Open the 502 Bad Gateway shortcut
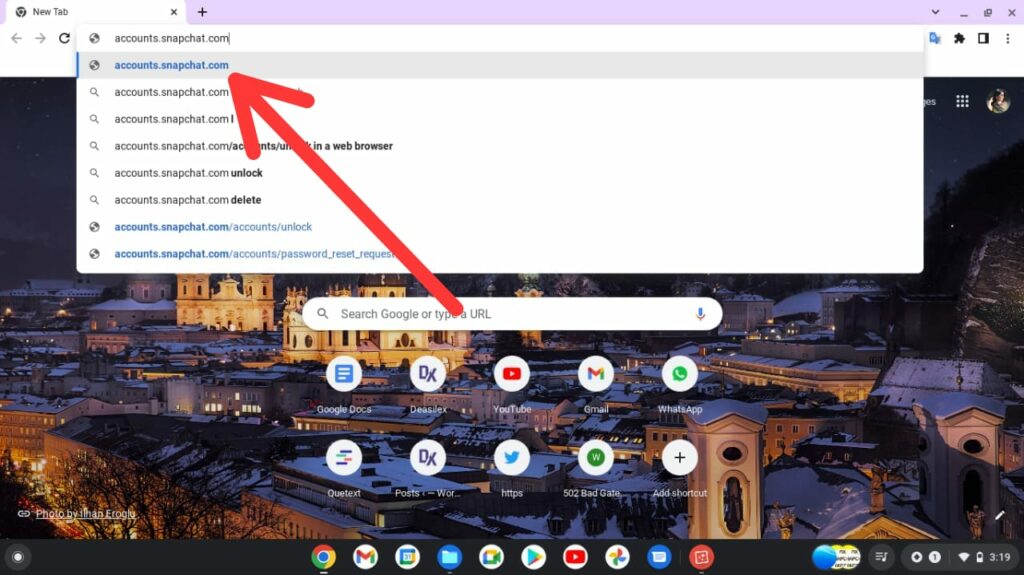The height and width of the screenshot is (575, 1024). coord(596,469)
